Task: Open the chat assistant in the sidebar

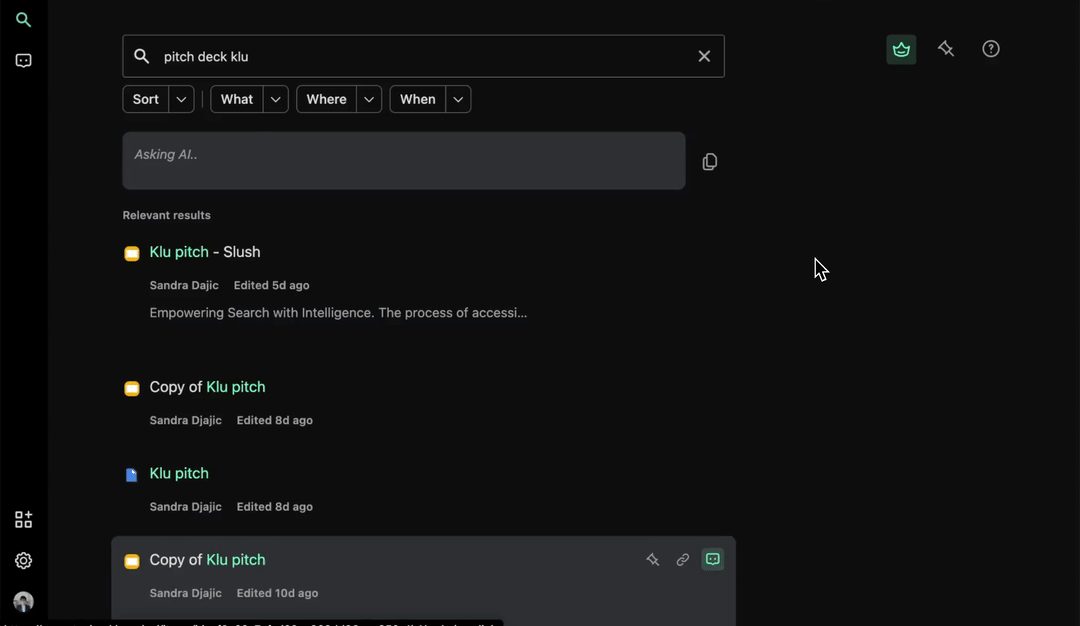Action: (23, 61)
